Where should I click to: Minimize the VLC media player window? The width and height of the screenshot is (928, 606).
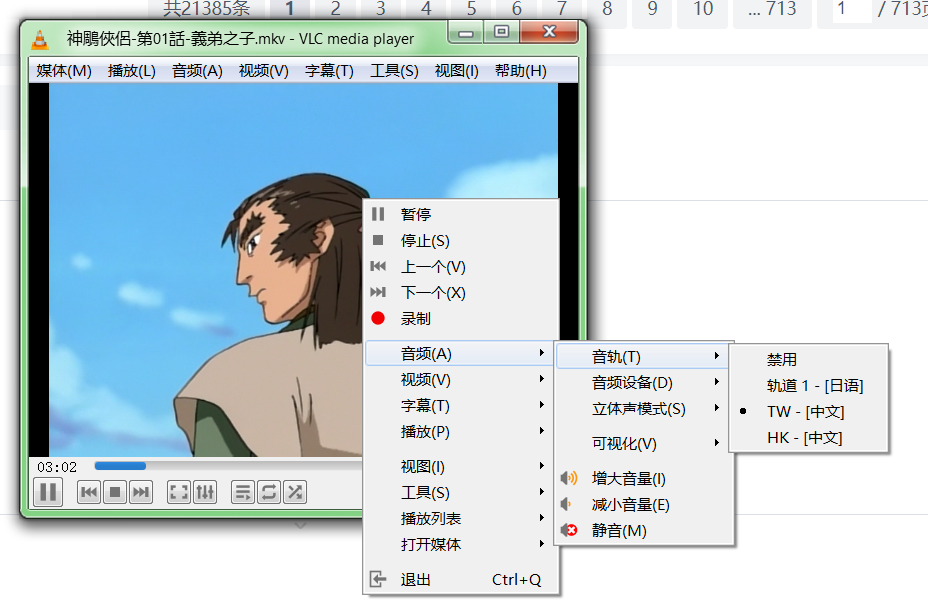pyautogui.click(x=466, y=33)
